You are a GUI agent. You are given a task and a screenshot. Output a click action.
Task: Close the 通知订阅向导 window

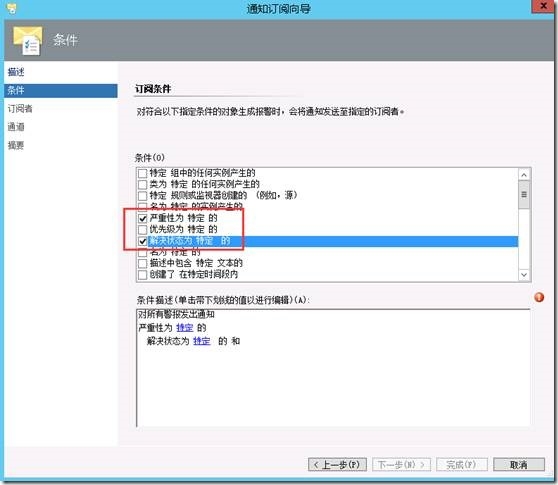click(x=543, y=6)
